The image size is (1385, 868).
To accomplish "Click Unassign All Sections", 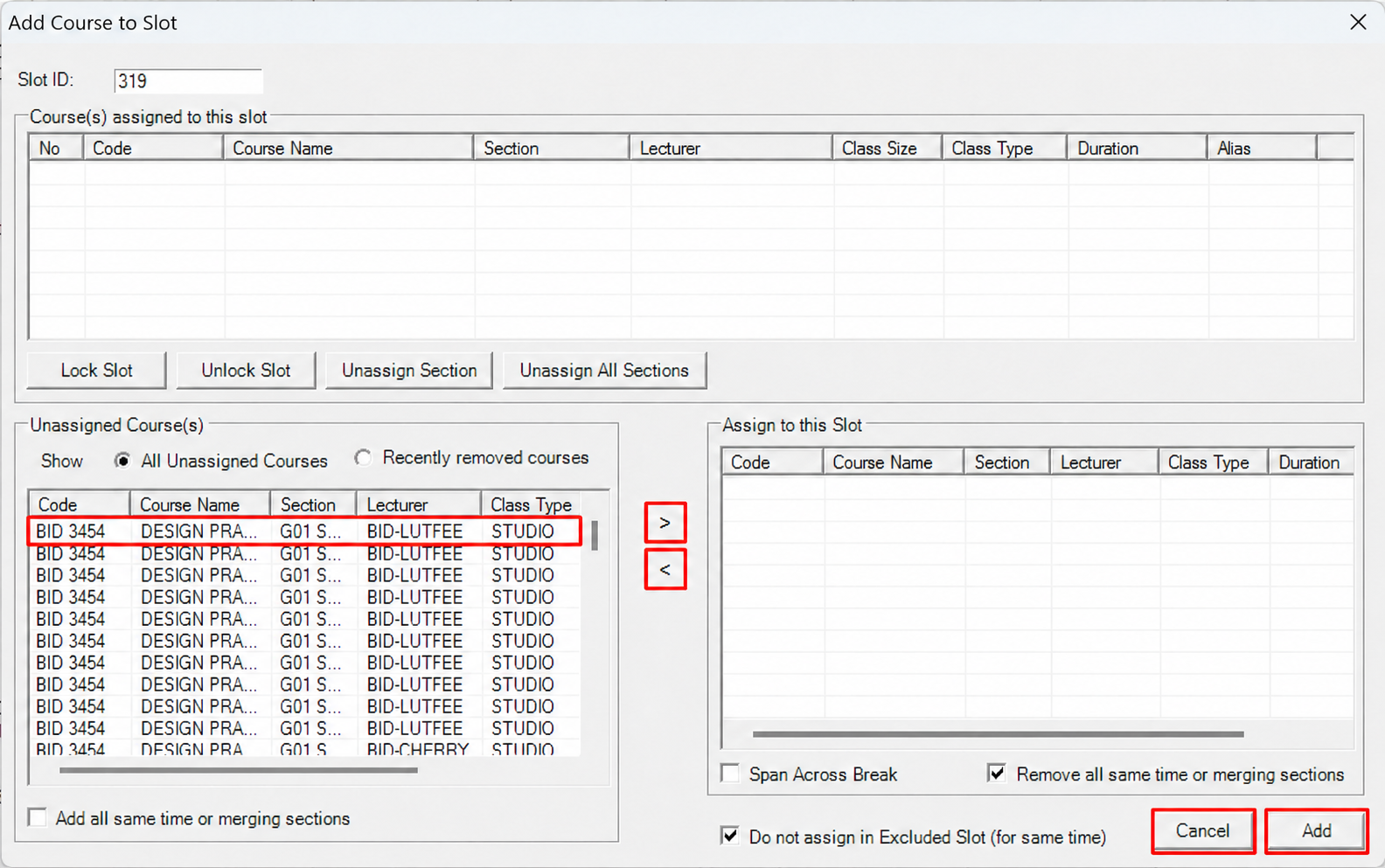I will 604,371.
